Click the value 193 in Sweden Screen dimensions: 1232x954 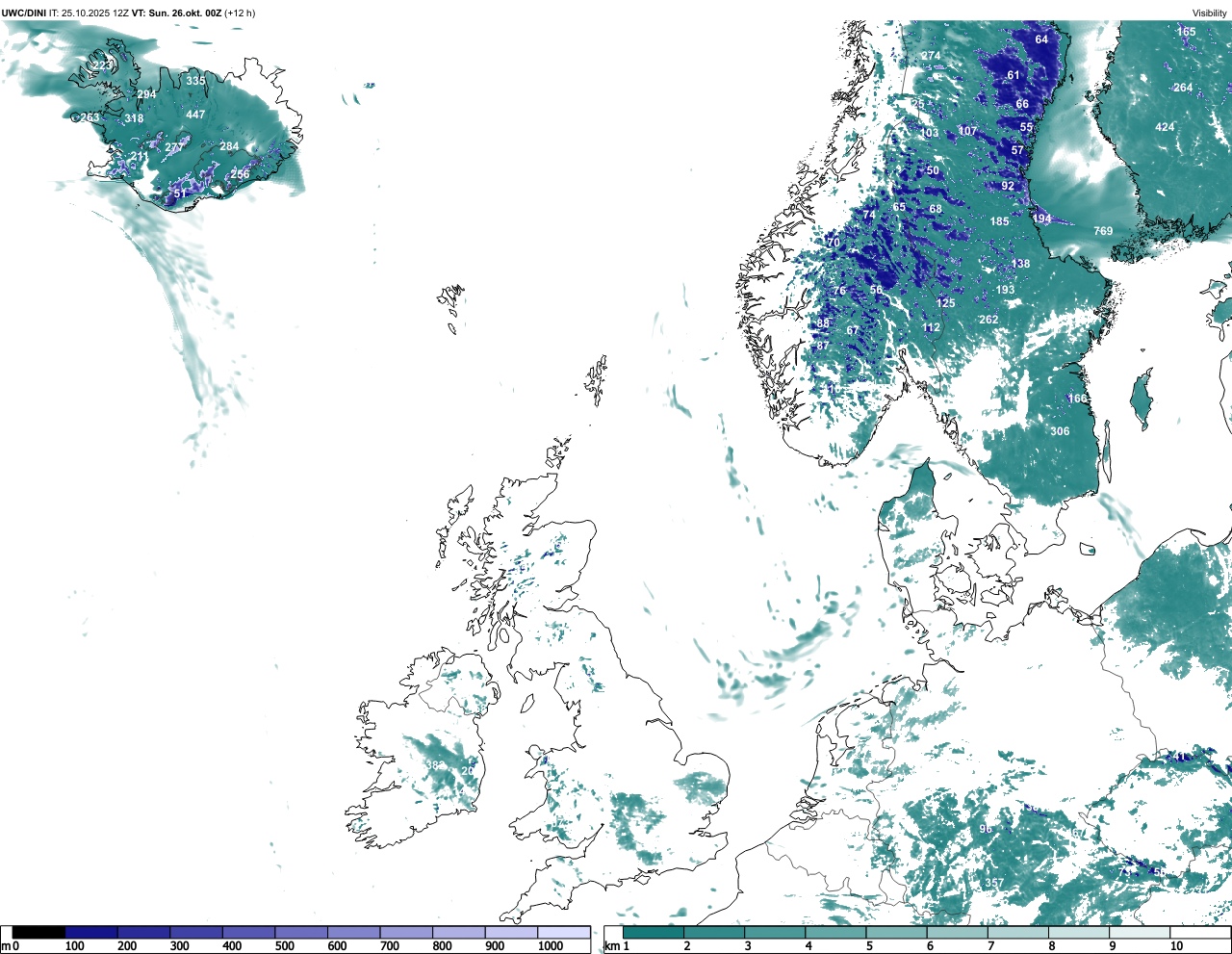coord(1005,290)
